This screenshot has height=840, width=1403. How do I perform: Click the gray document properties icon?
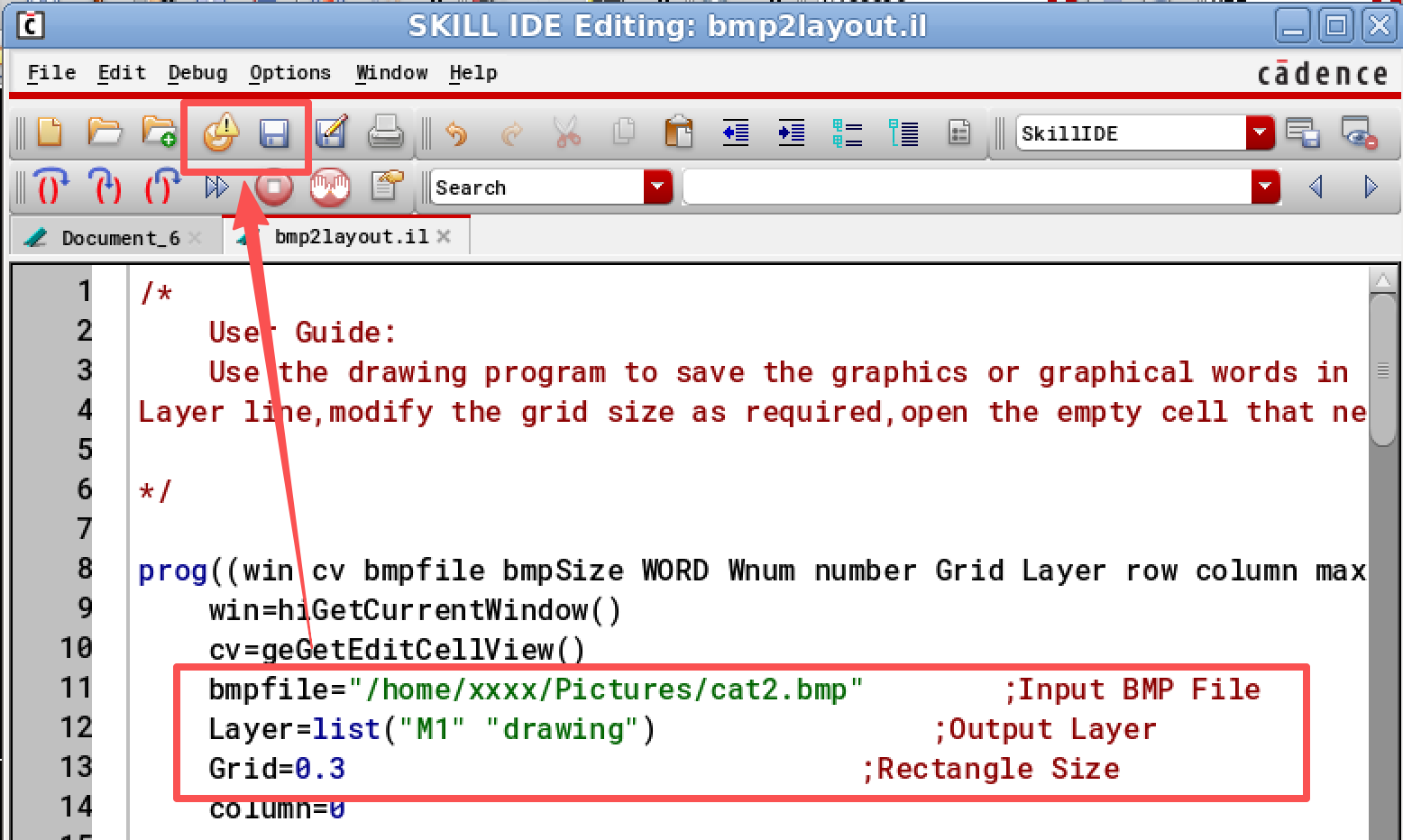tap(959, 133)
